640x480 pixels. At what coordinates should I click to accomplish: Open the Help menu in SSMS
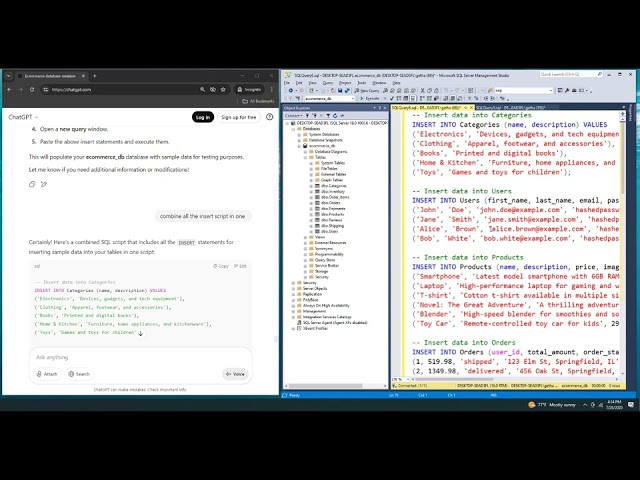pos(396,82)
